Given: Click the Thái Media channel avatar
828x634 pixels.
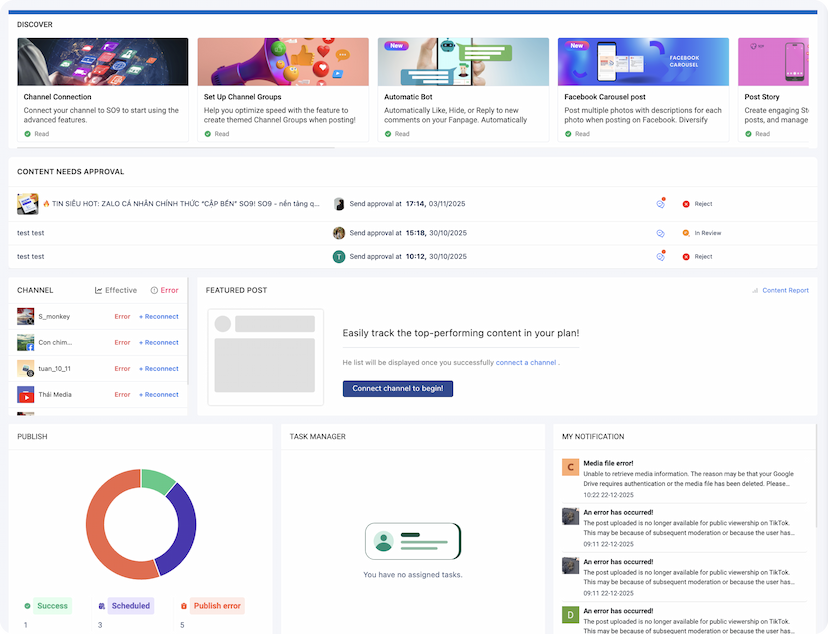Looking at the screenshot, I should (25, 394).
